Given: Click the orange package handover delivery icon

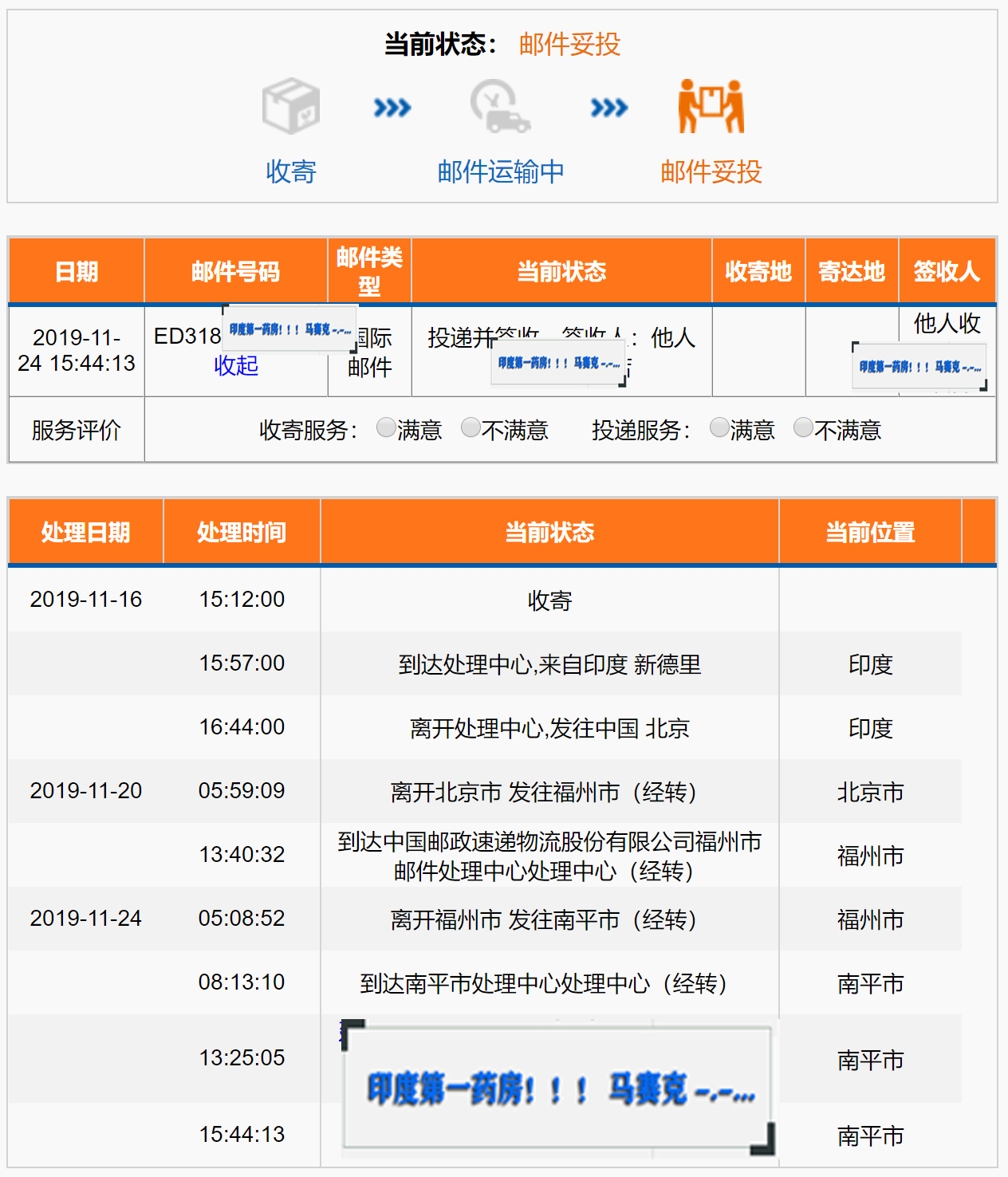Looking at the screenshot, I should pyautogui.click(x=711, y=106).
